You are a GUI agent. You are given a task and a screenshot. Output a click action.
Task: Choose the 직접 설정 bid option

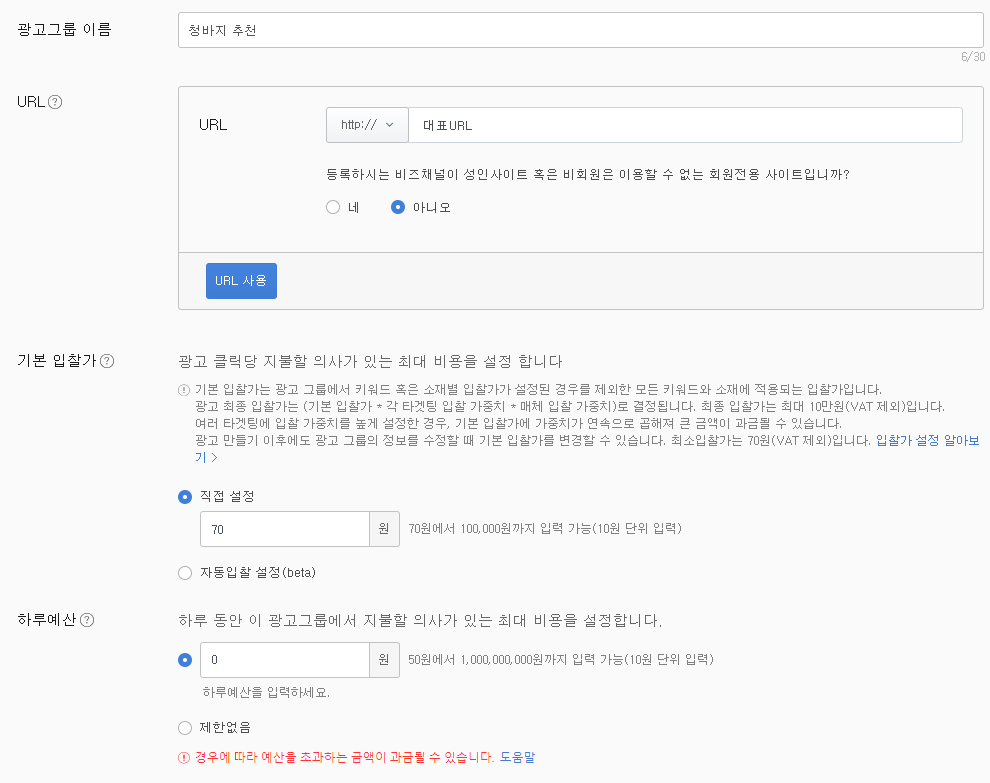(185, 497)
